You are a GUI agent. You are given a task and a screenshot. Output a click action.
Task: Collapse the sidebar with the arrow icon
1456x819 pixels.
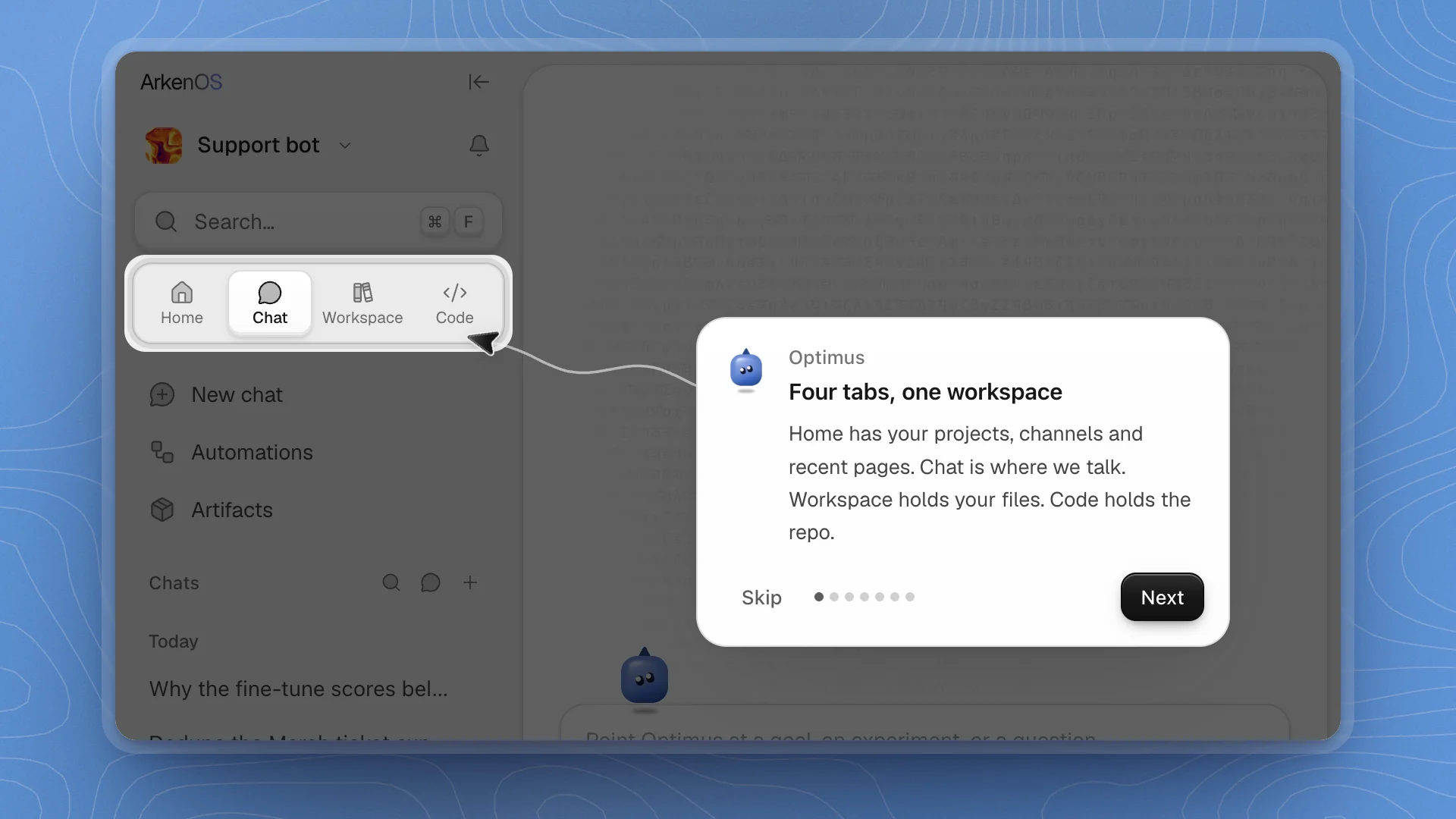click(479, 82)
